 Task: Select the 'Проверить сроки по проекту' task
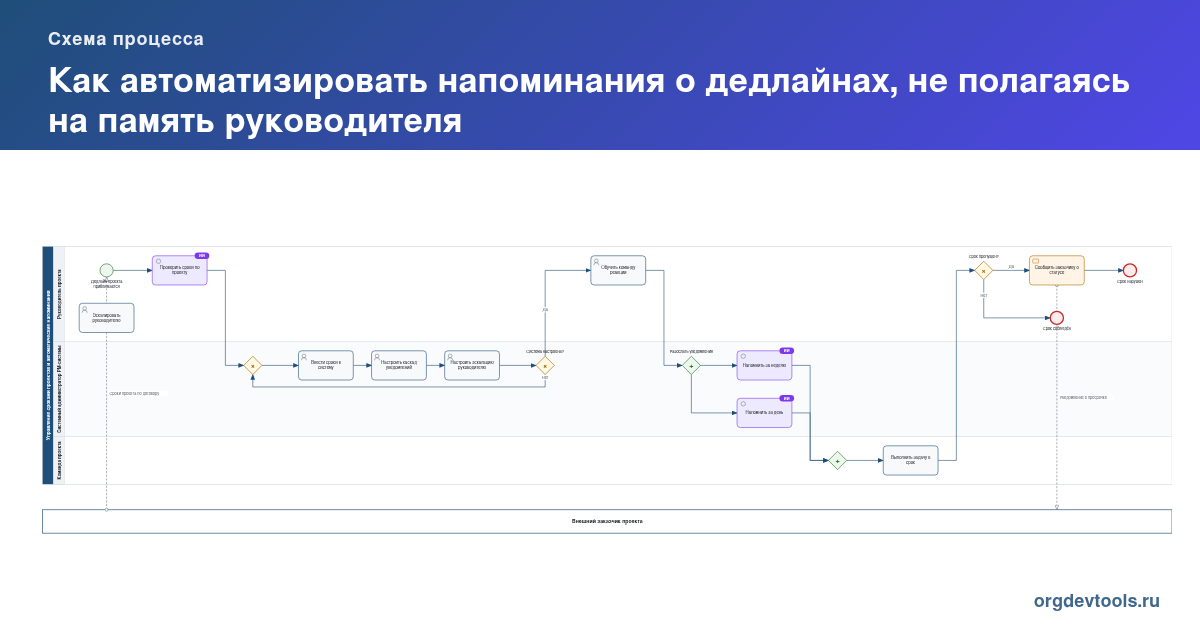[180, 270]
